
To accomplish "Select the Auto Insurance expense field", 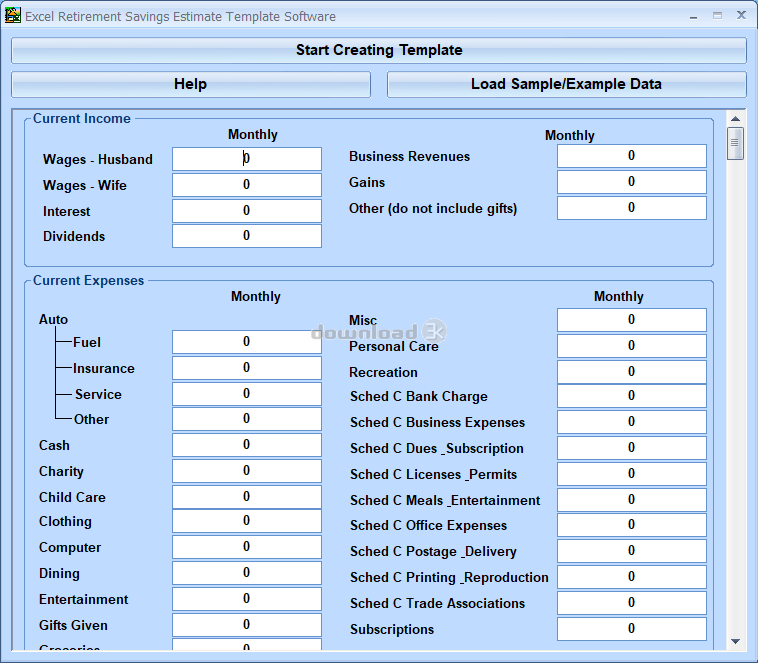I will click(247, 368).
